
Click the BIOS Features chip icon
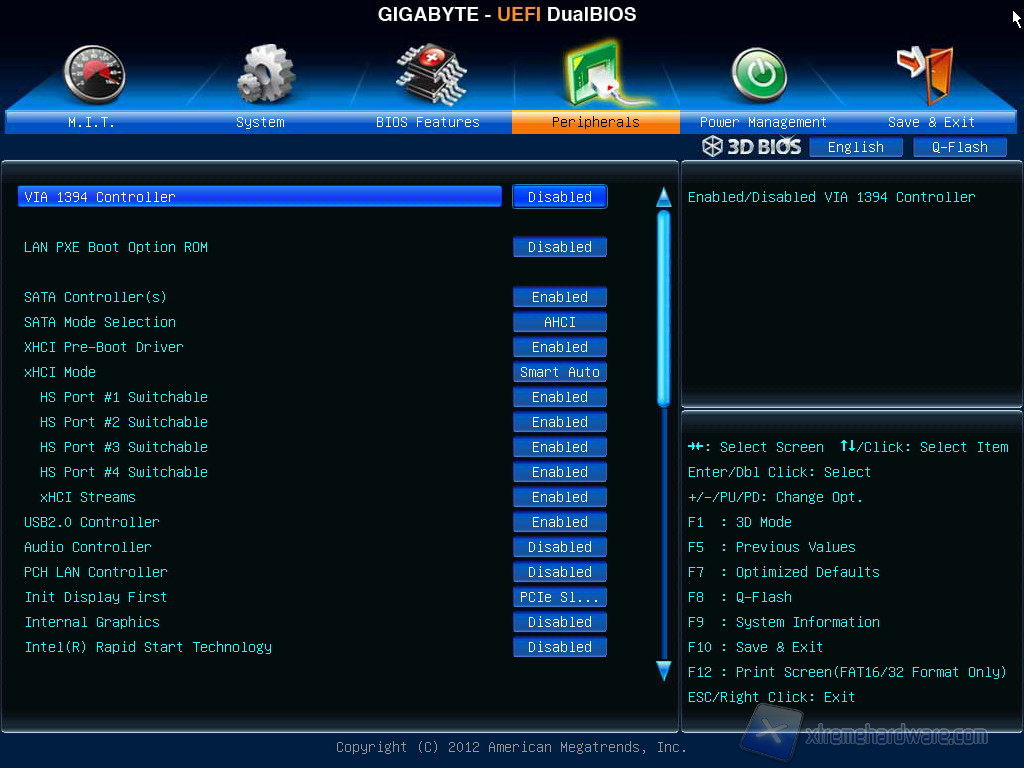pos(431,72)
